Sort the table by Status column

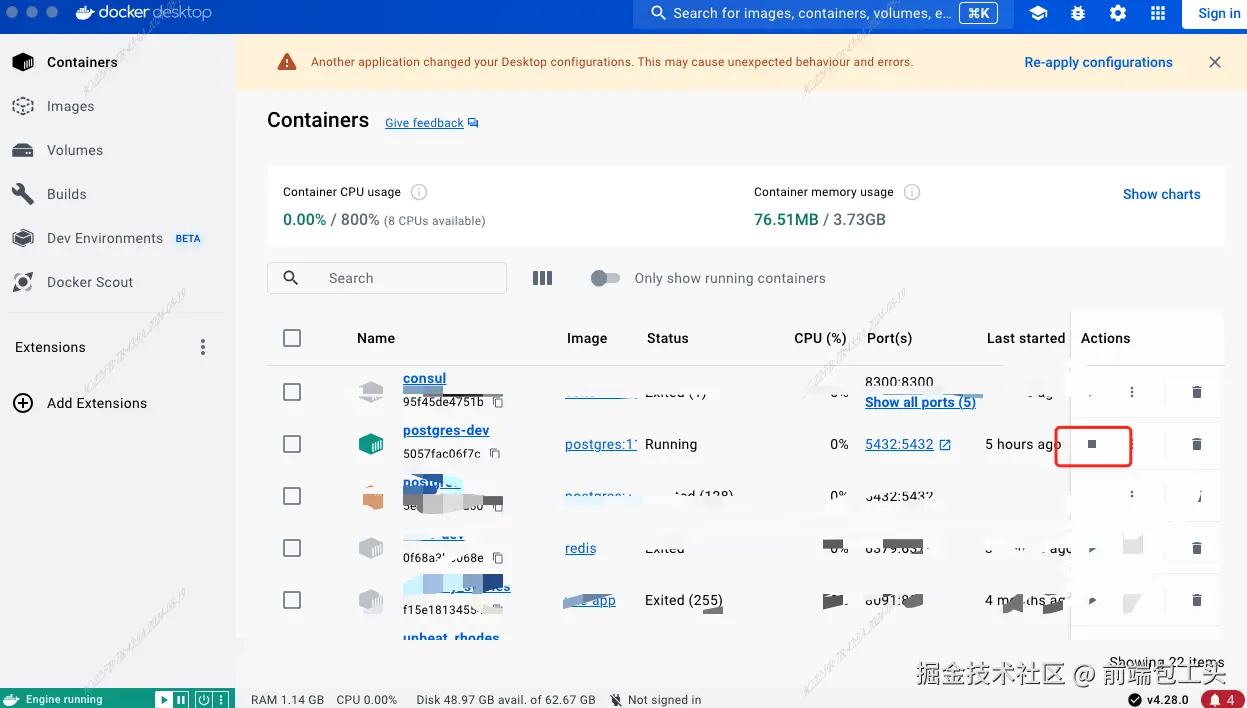[668, 338]
